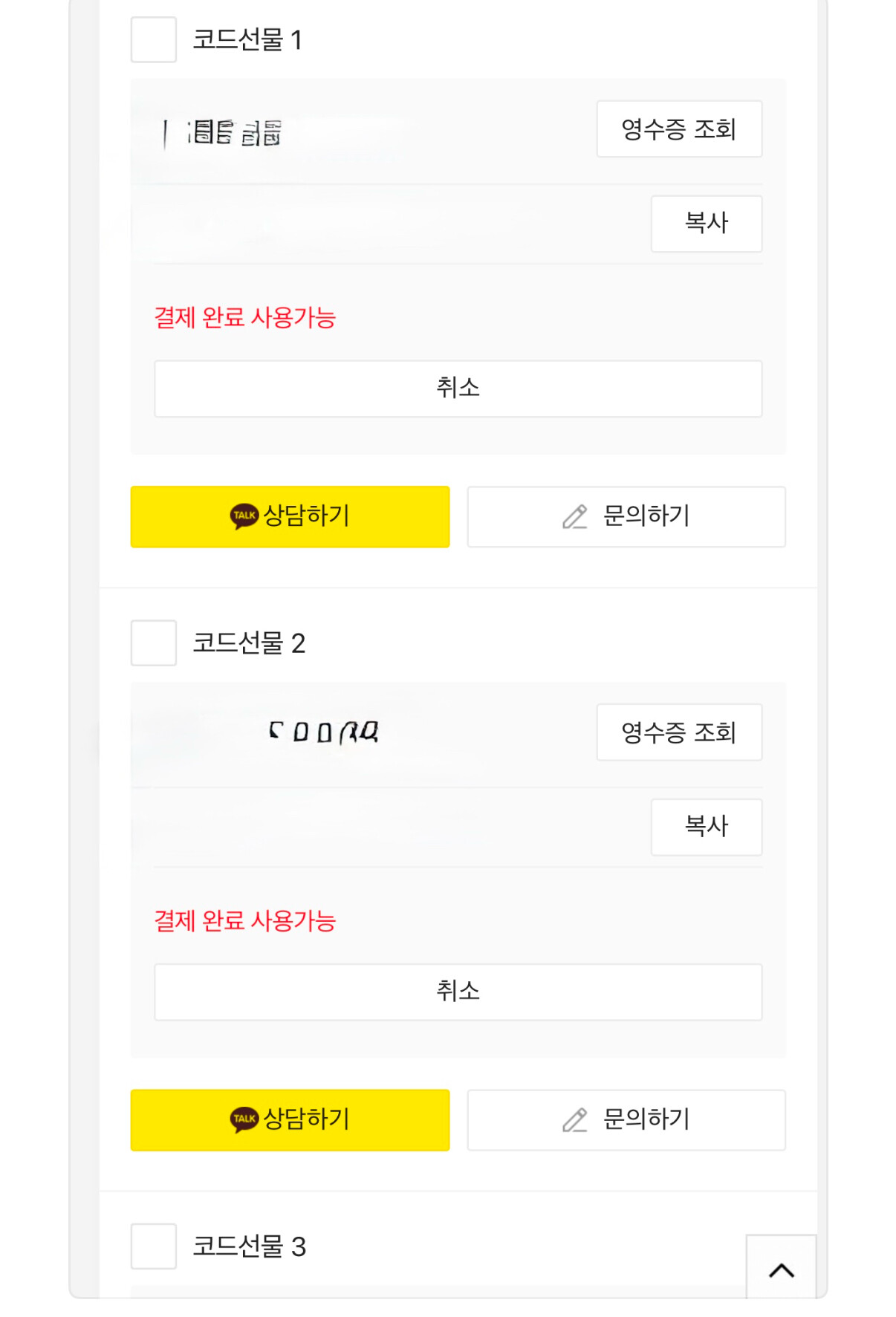The image size is (896, 1317).
Task: Check the 코드선물 1 checkbox
Action: 153,40
